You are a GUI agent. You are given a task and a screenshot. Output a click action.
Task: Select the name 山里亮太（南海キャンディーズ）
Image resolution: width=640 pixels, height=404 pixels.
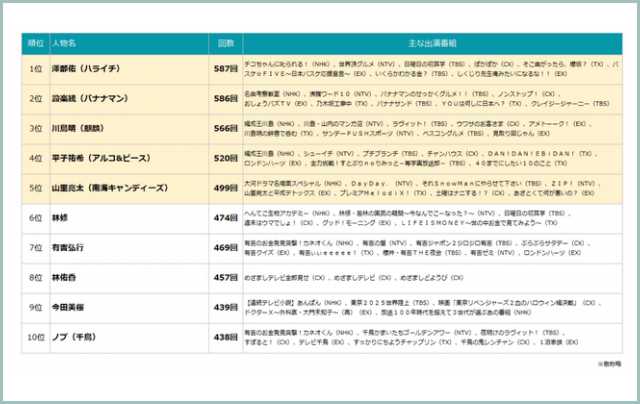tap(110, 187)
